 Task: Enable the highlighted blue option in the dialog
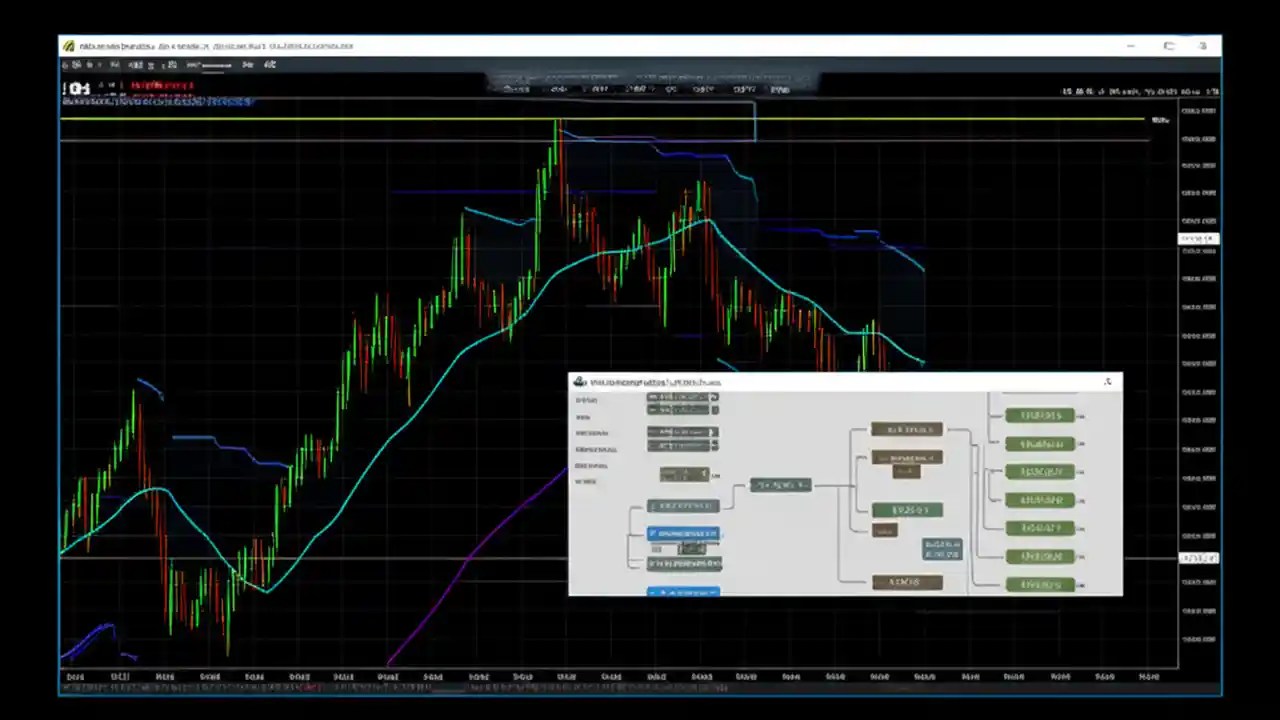(683, 533)
